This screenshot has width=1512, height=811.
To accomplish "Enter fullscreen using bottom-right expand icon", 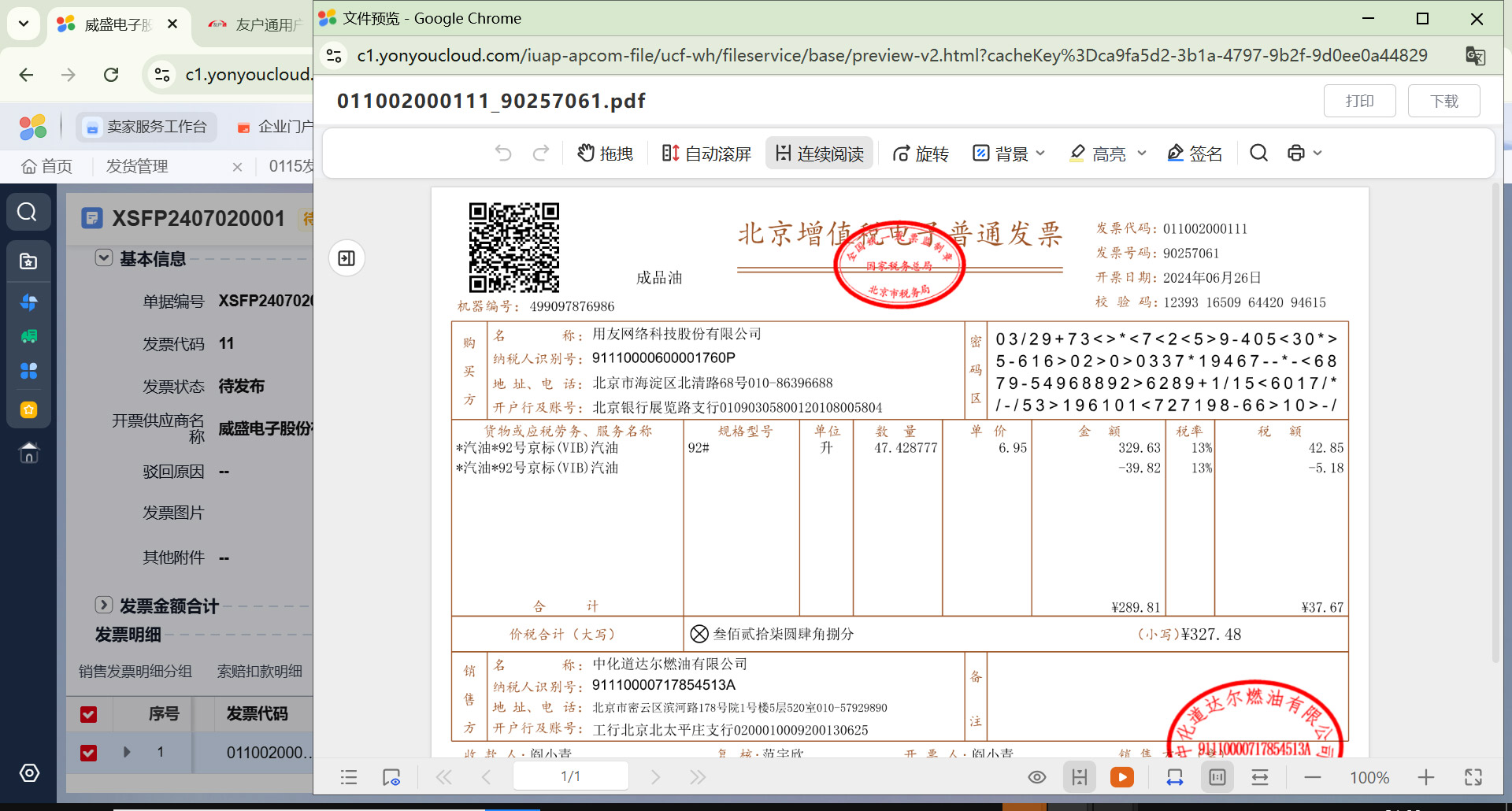I will pos(1473,777).
